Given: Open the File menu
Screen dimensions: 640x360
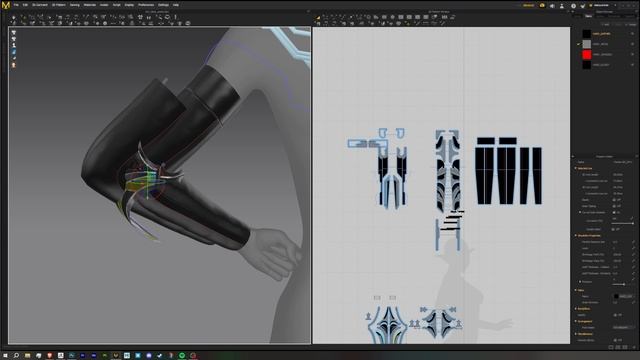Looking at the screenshot, I should [x=16, y=5].
